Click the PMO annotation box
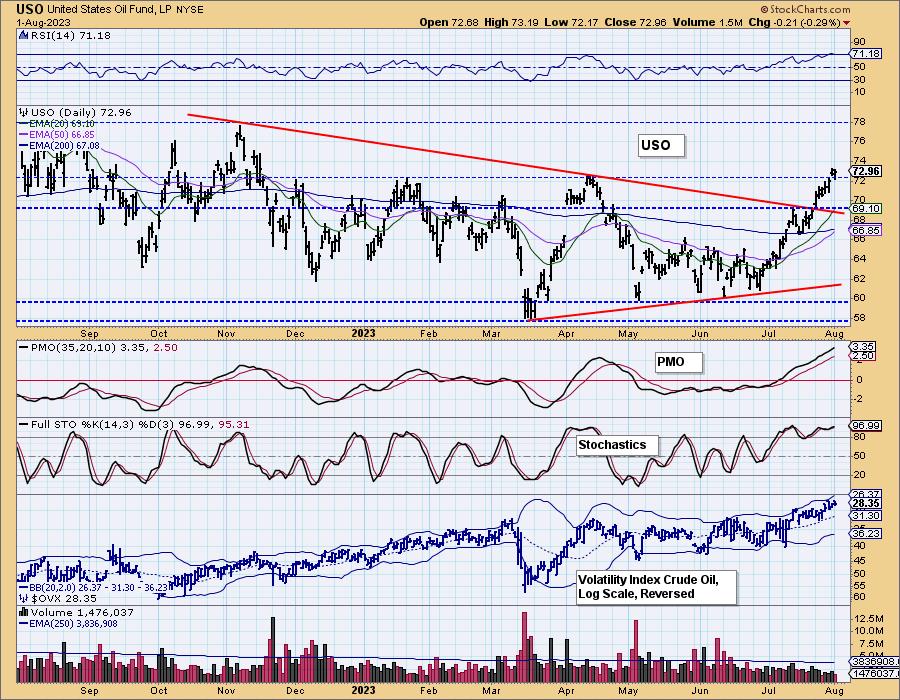This screenshot has height=700, width=900. pos(678,362)
